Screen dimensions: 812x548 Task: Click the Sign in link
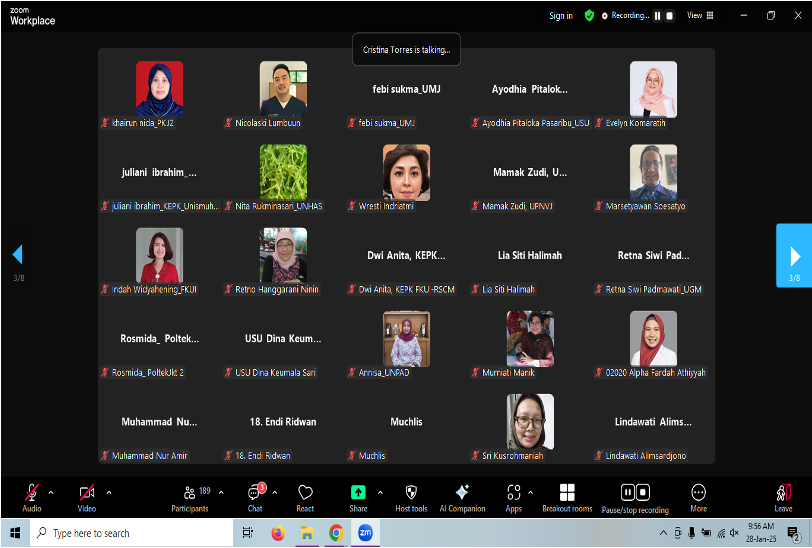[x=561, y=16]
